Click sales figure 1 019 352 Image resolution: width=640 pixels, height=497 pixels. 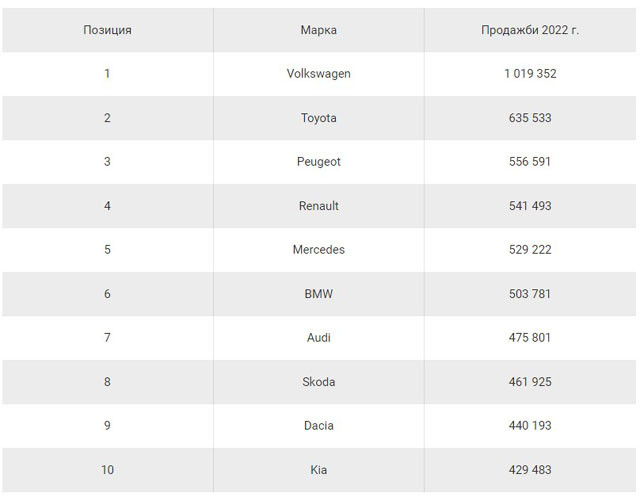click(529, 74)
